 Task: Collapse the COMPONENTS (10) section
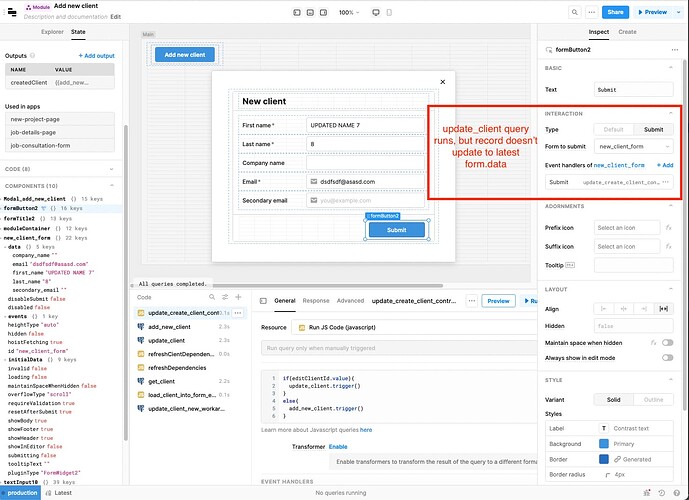pyautogui.click(x=112, y=186)
